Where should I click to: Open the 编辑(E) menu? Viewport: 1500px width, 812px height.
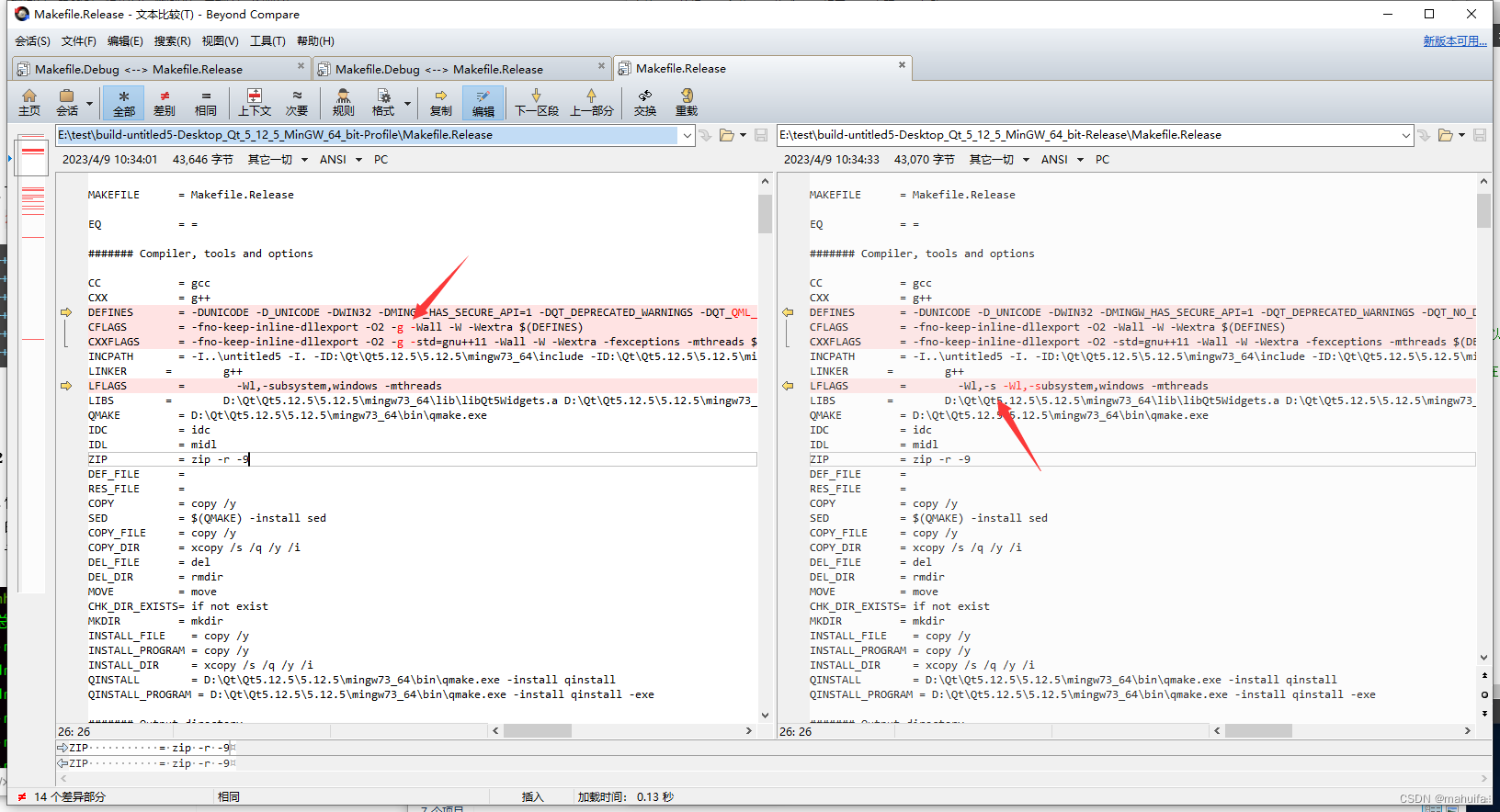tap(125, 41)
